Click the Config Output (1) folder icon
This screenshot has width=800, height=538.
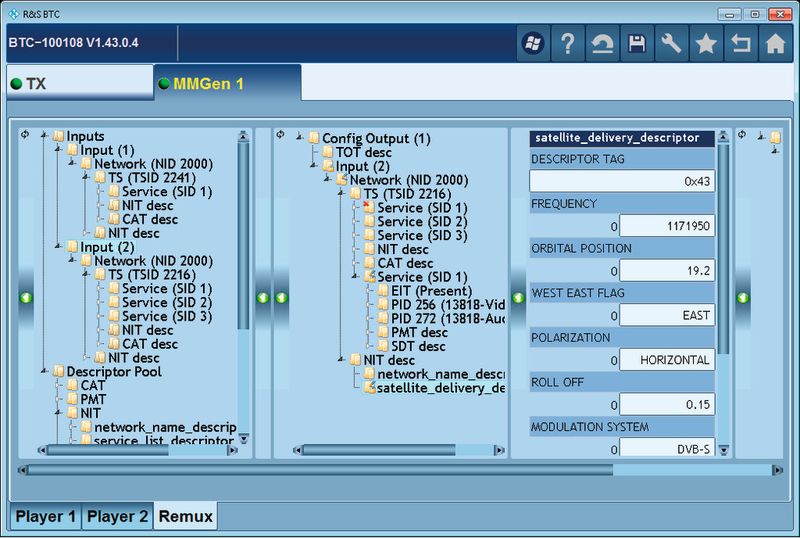coord(314,138)
